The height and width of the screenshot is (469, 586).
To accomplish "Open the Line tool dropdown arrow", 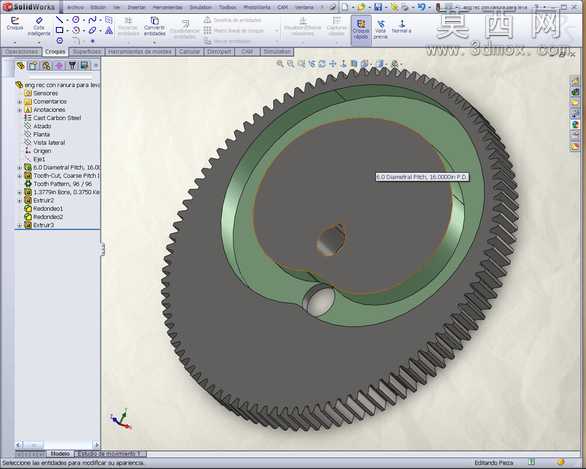I will point(67,20).
